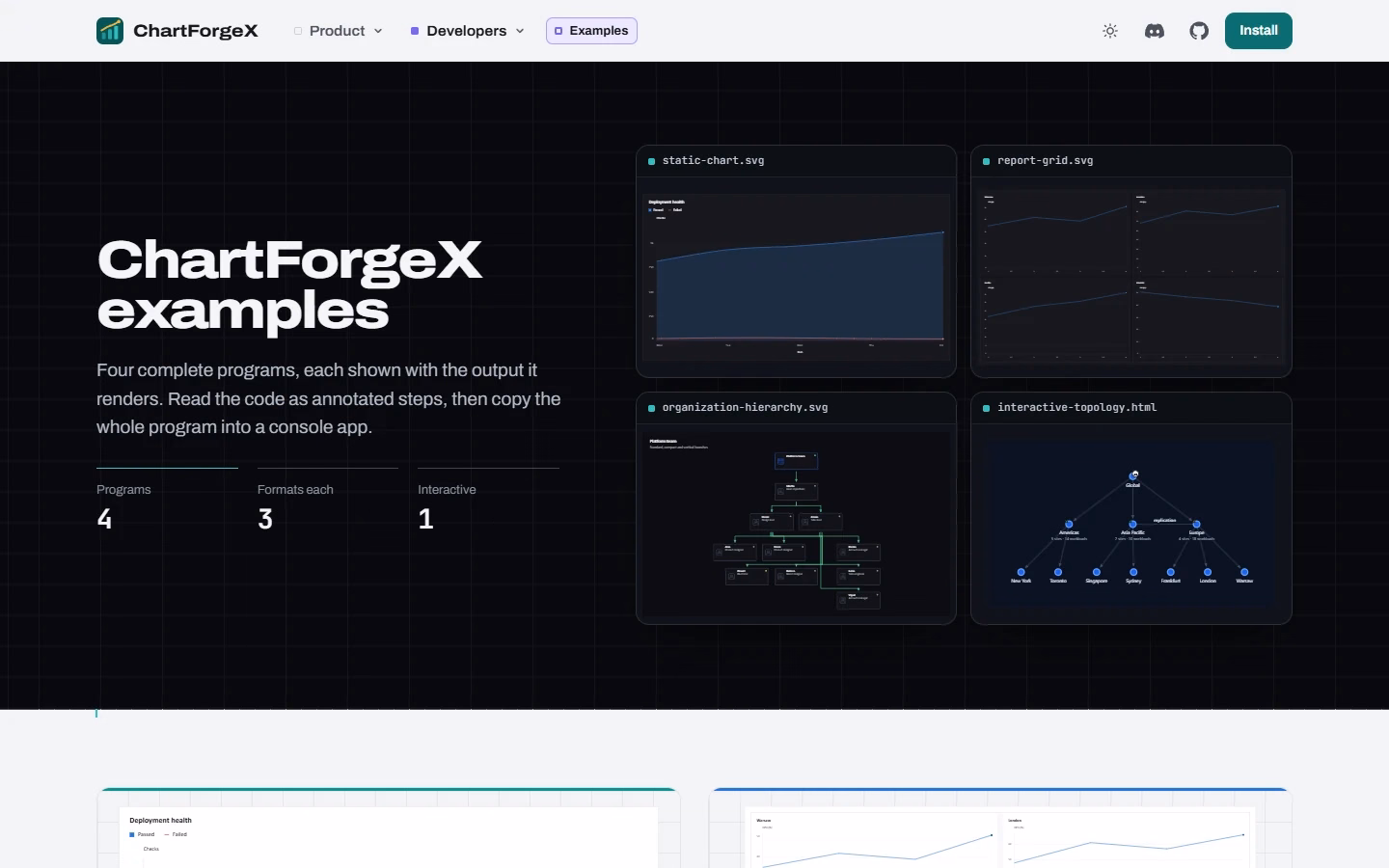The width and height of the screenshot is (1389, 868).
Task: Click the Europe node in topology preview
Action: (x=1196, y=525)
